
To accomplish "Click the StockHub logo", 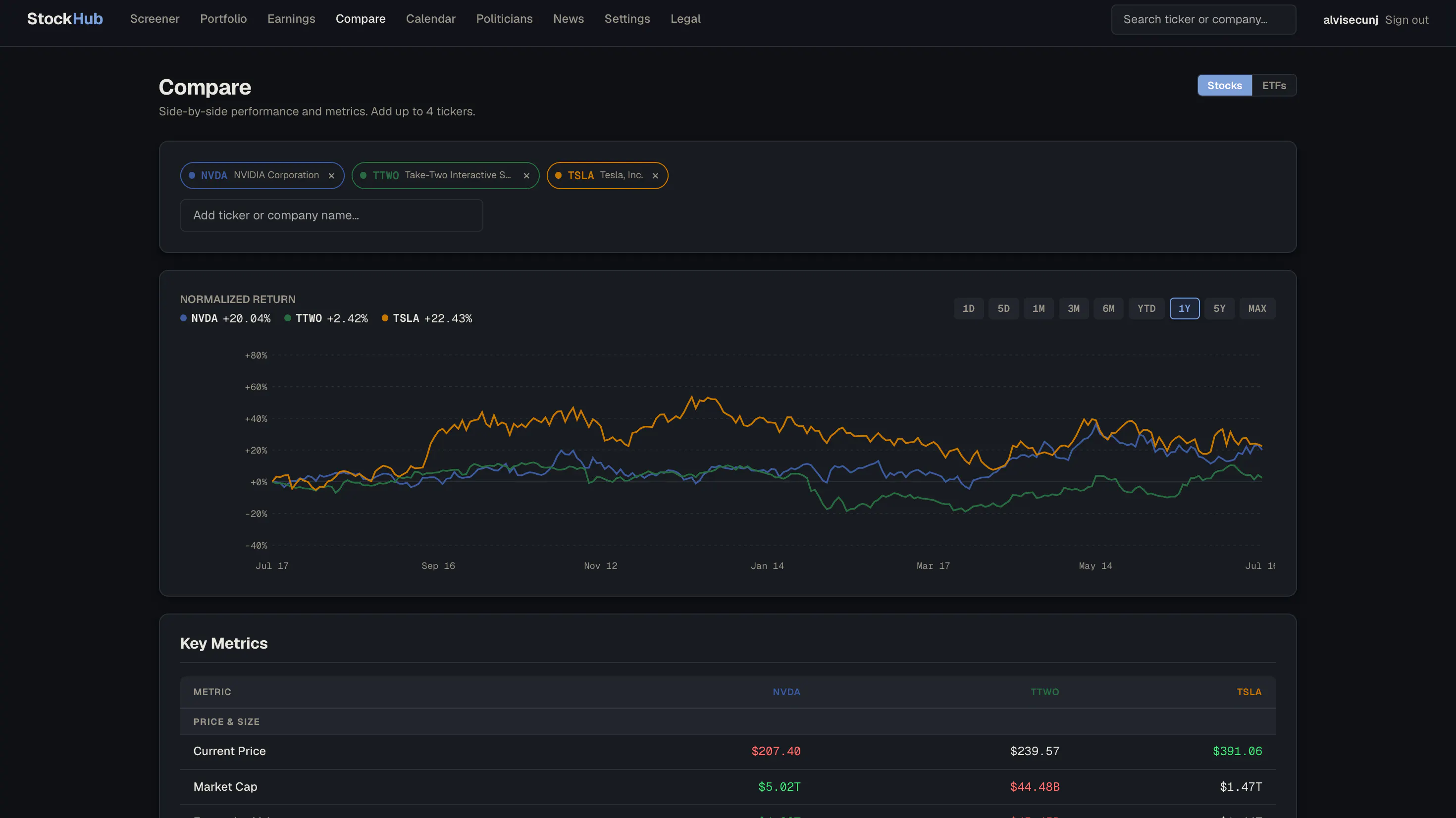I will pyautogui.click(x=65, y=19).
